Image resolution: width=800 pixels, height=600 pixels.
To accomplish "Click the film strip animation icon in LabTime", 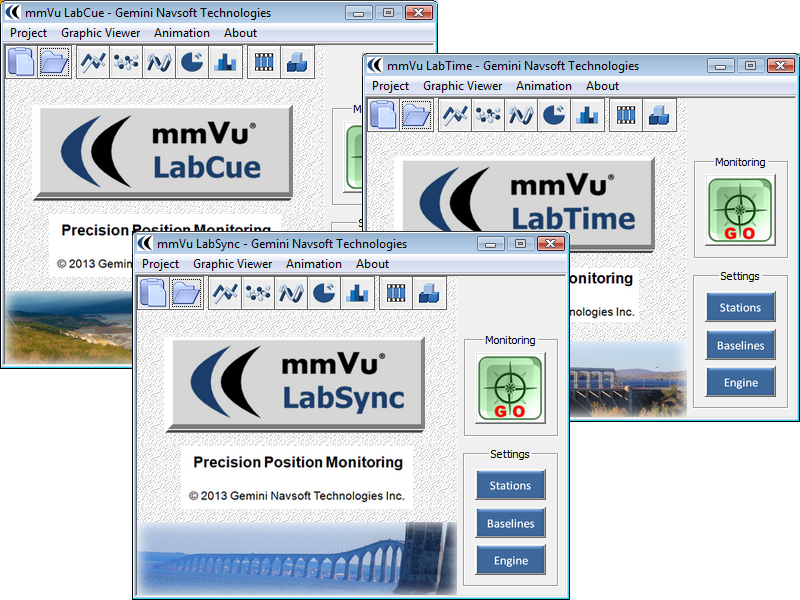I will coord(626,115).
